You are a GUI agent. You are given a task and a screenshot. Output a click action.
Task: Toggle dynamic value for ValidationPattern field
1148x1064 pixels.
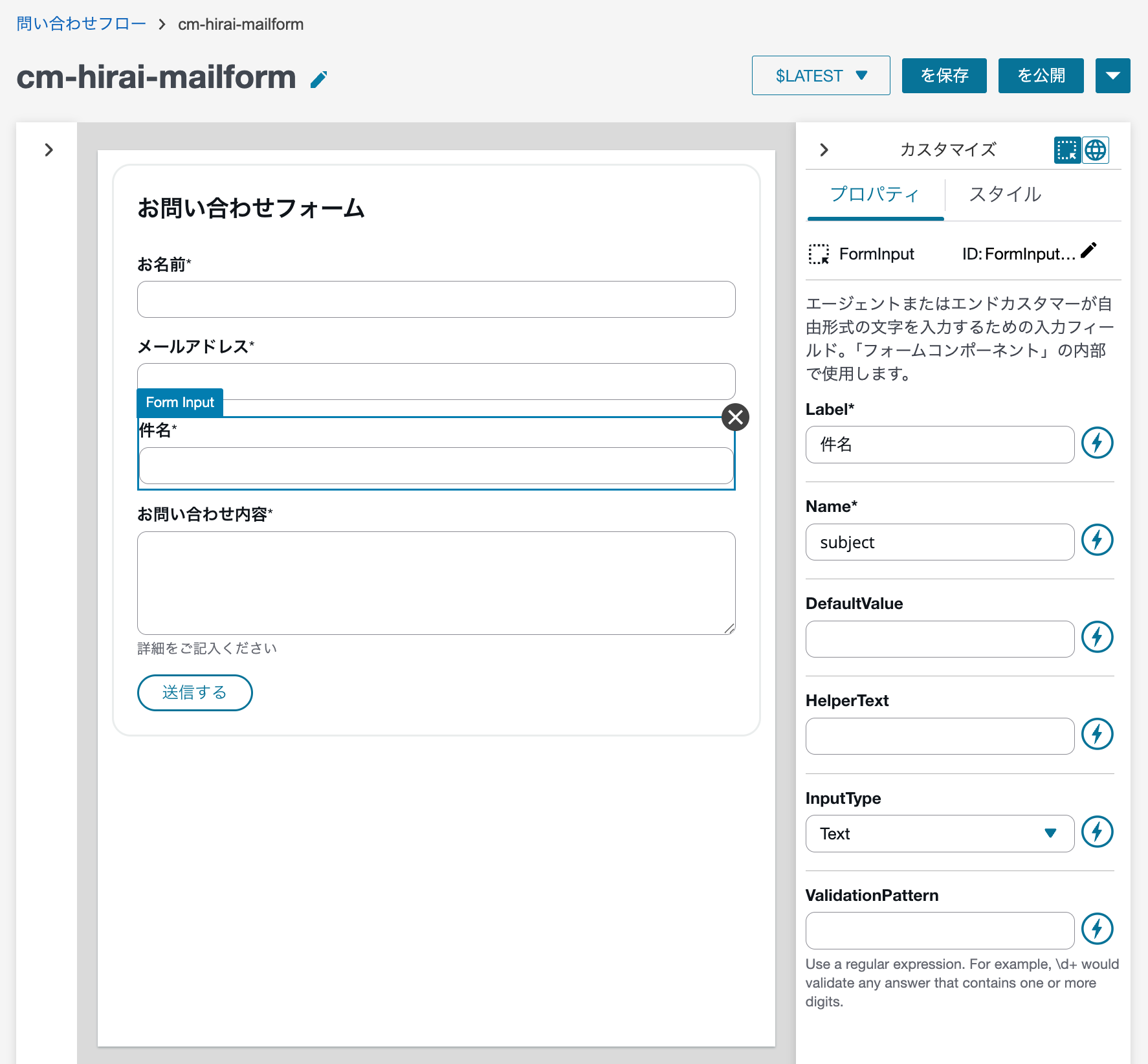[1098, 929]
